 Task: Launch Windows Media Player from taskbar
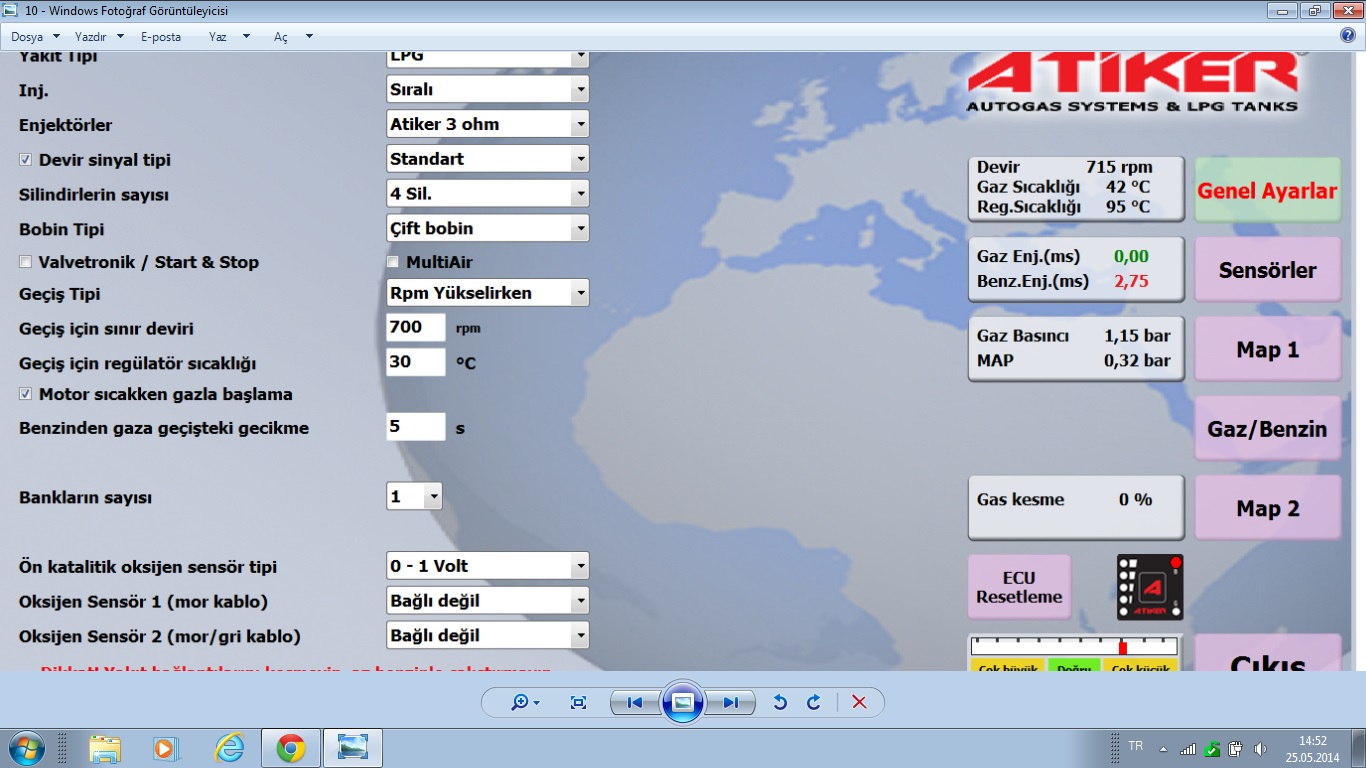pos(165,748)
